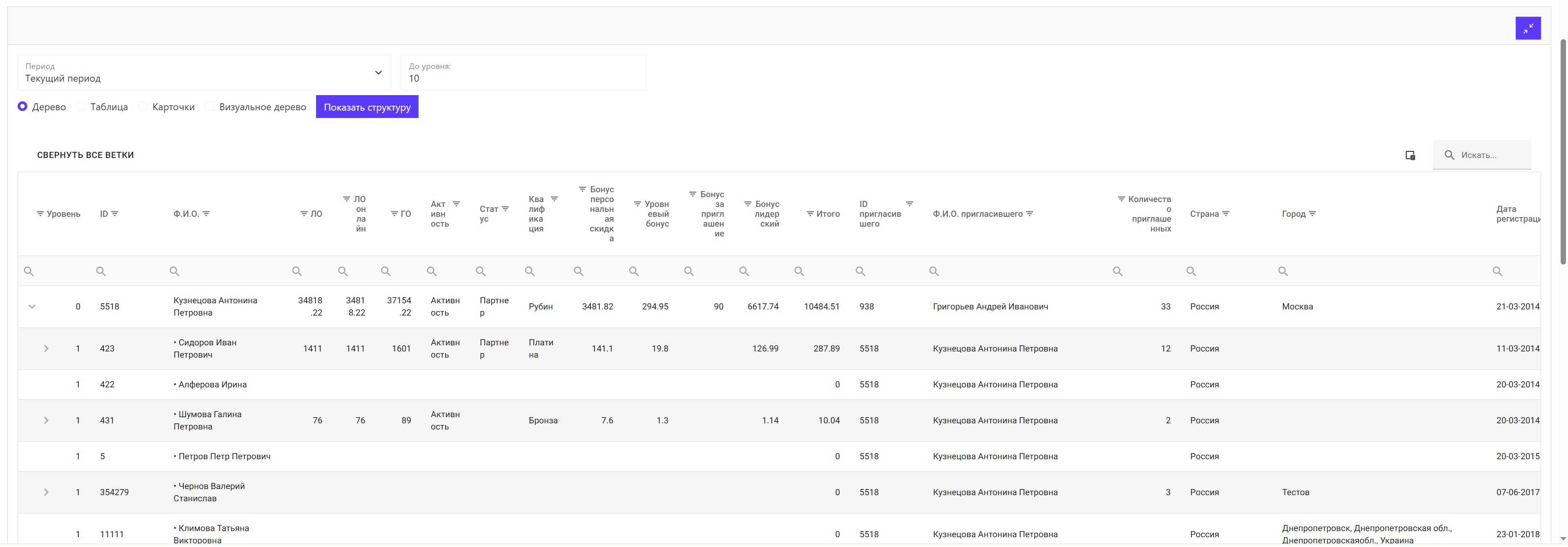Click СВЕРНУТЬ ВСЕ ВЕТКИ button
1568x547 pixels.
[x=85, y=155]
